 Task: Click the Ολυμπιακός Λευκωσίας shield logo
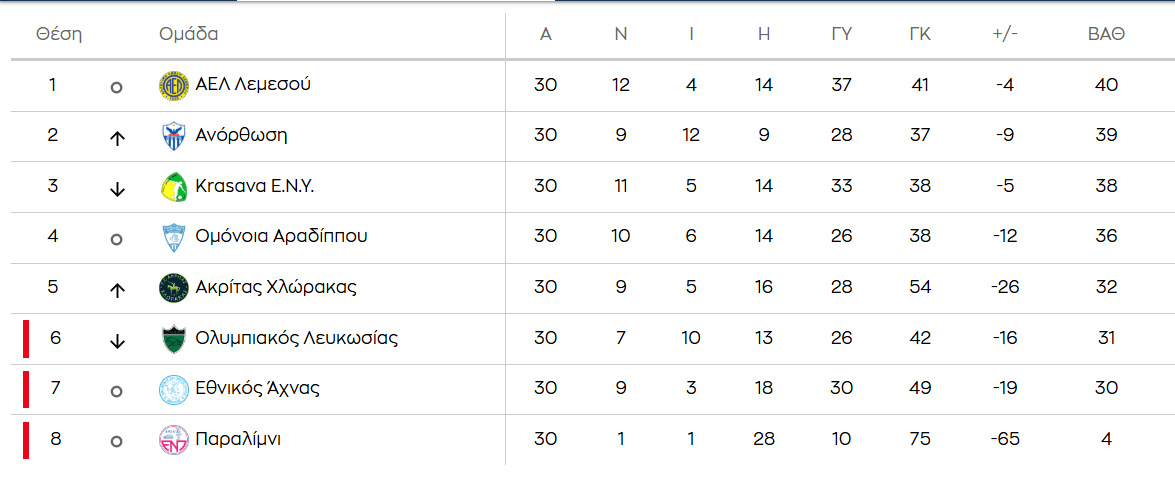click(x=174, y=339)
